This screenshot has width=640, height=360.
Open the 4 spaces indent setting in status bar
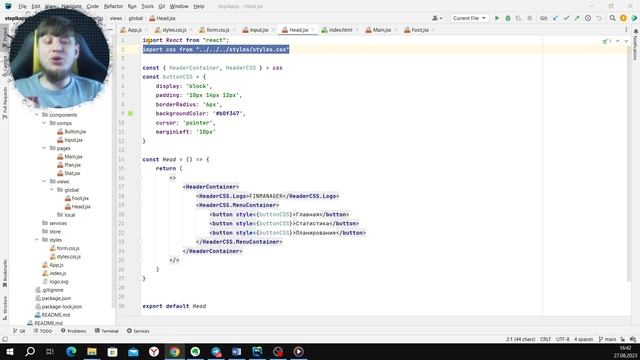583,339
